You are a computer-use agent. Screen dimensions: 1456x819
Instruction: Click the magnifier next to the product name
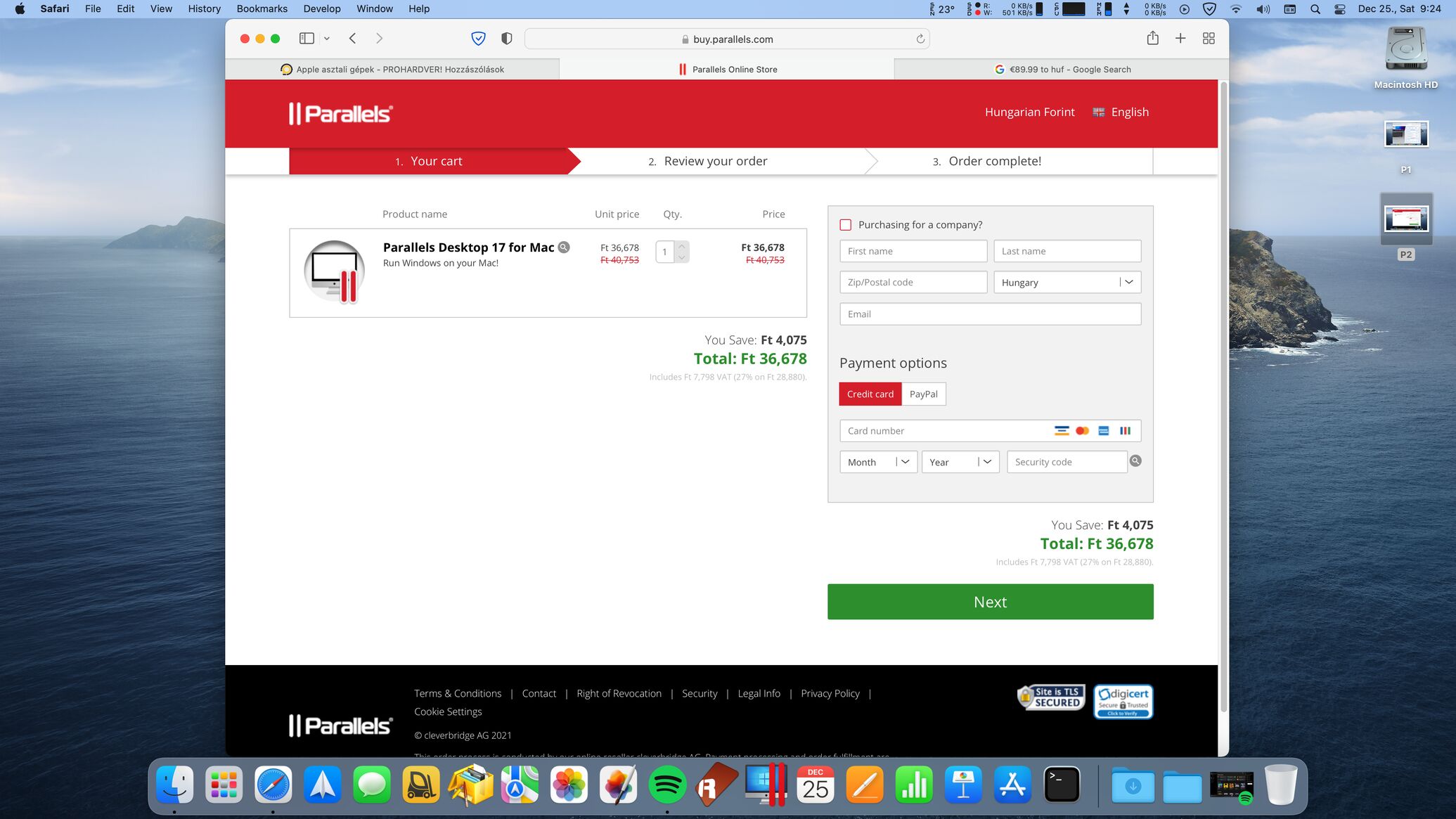(x=564, y=247)
